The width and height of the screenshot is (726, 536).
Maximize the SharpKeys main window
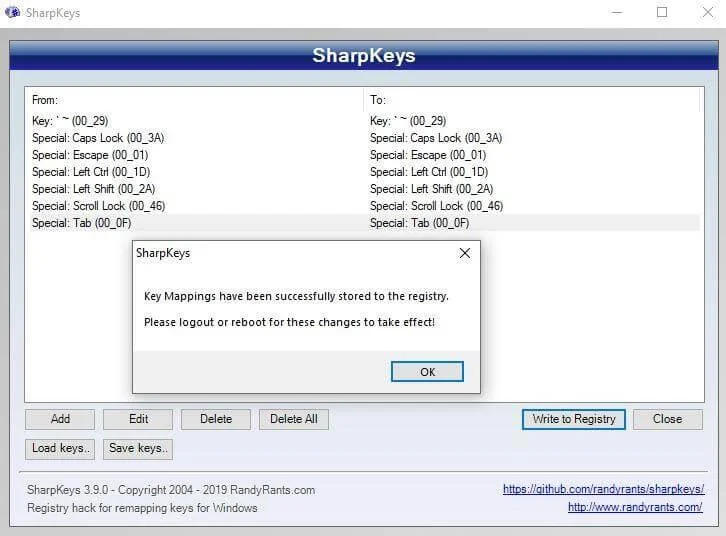[x=662, y=12]
